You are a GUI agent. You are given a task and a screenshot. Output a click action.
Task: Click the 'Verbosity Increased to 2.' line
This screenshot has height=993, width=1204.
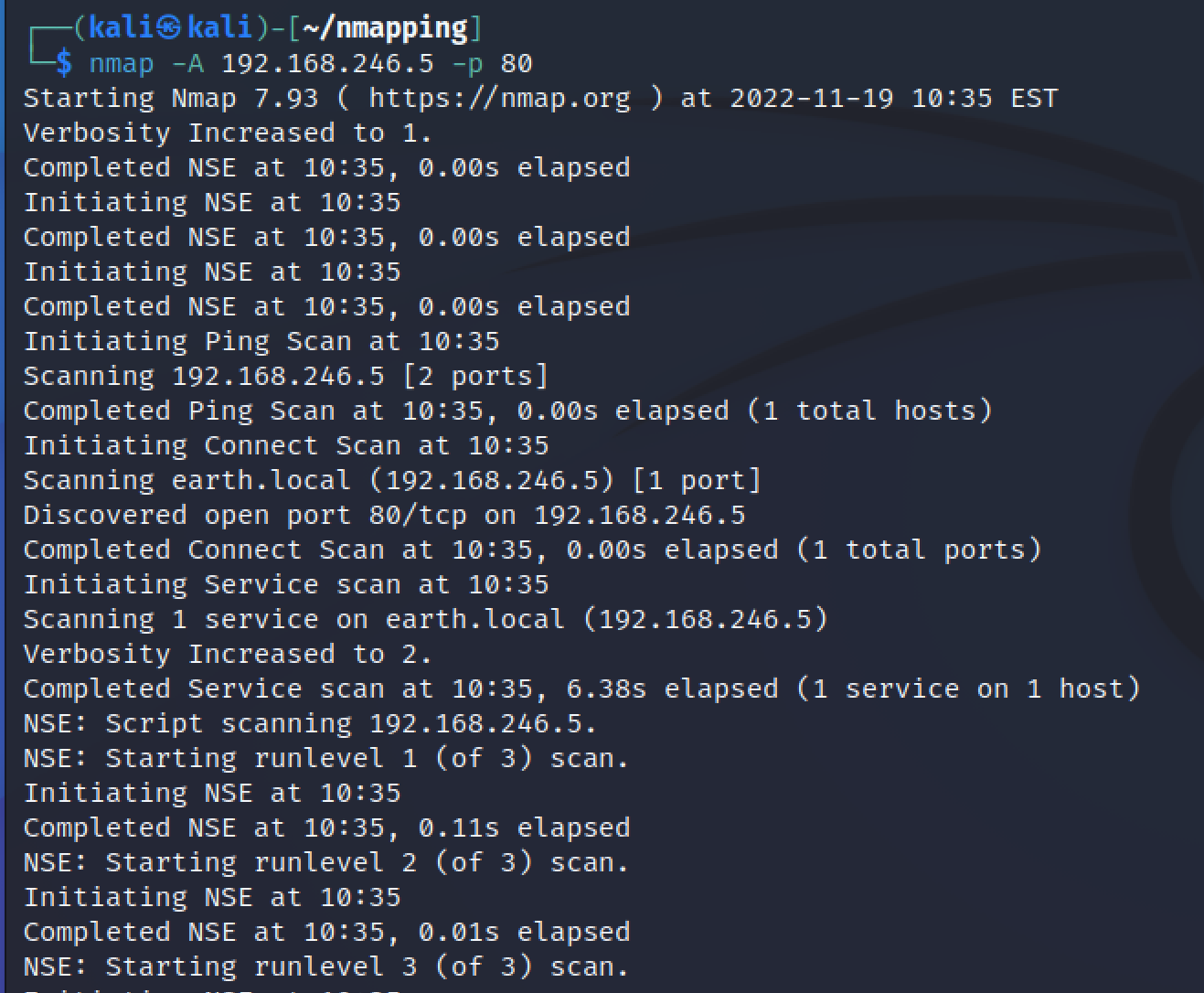227,654
